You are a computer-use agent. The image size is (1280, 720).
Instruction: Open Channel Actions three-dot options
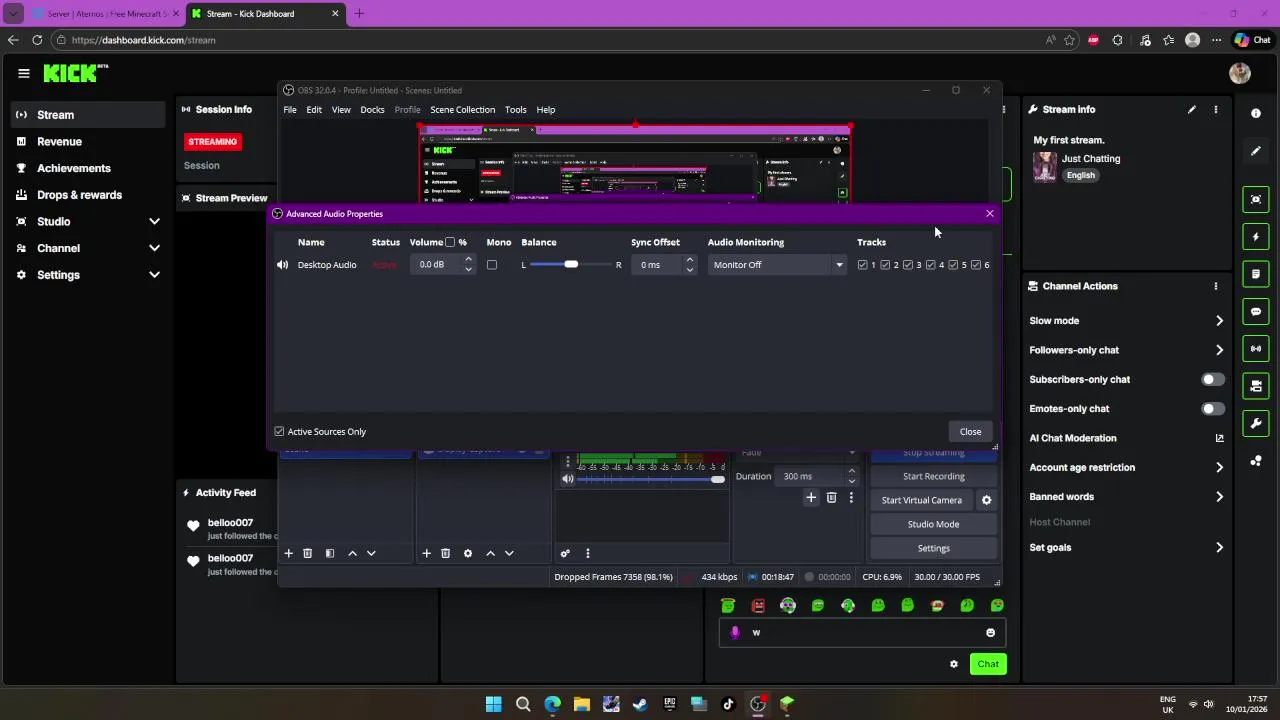(x=1216, y=286)
